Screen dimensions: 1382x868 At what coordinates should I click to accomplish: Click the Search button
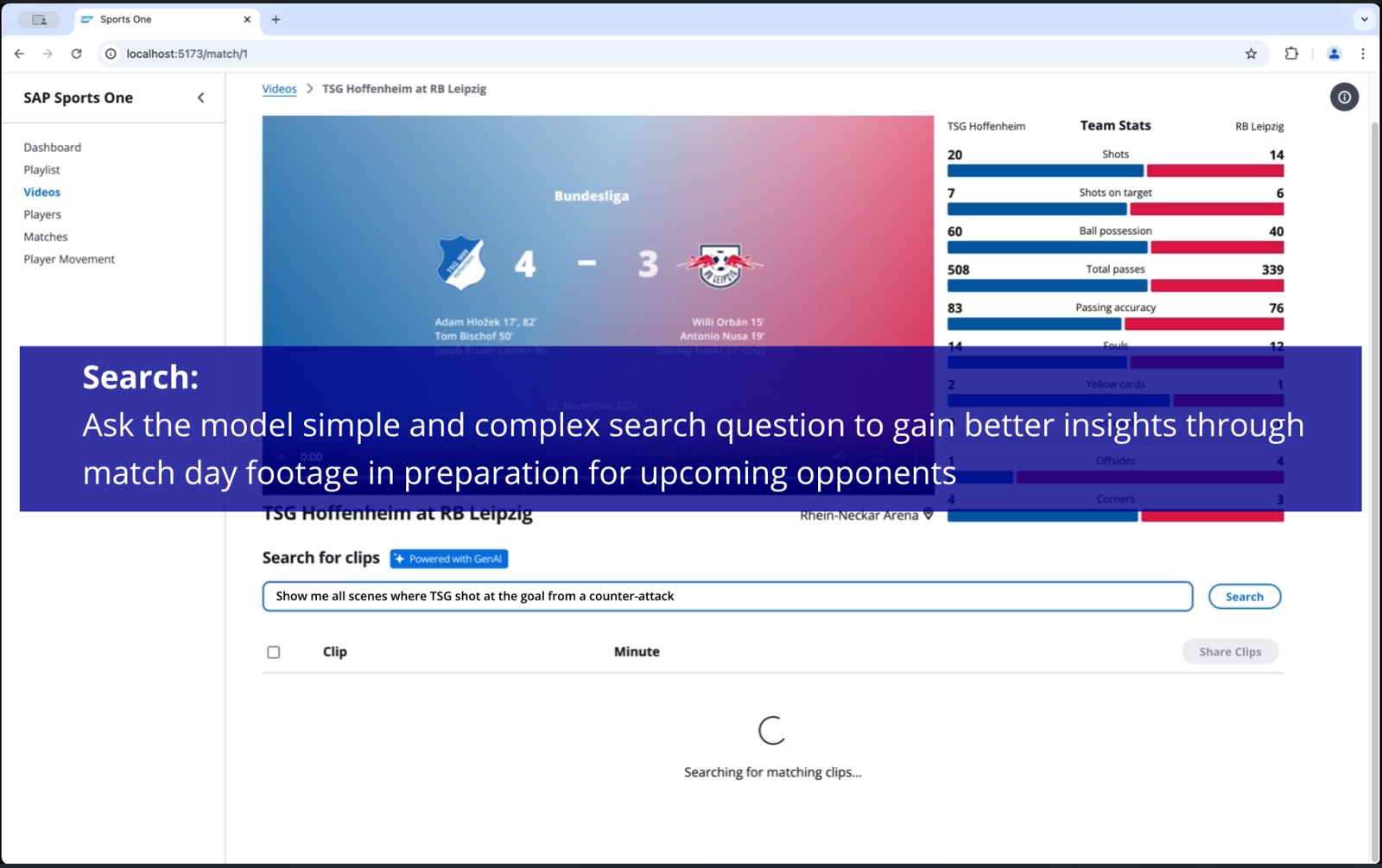pyautogui.click(x=1244, y=597)
